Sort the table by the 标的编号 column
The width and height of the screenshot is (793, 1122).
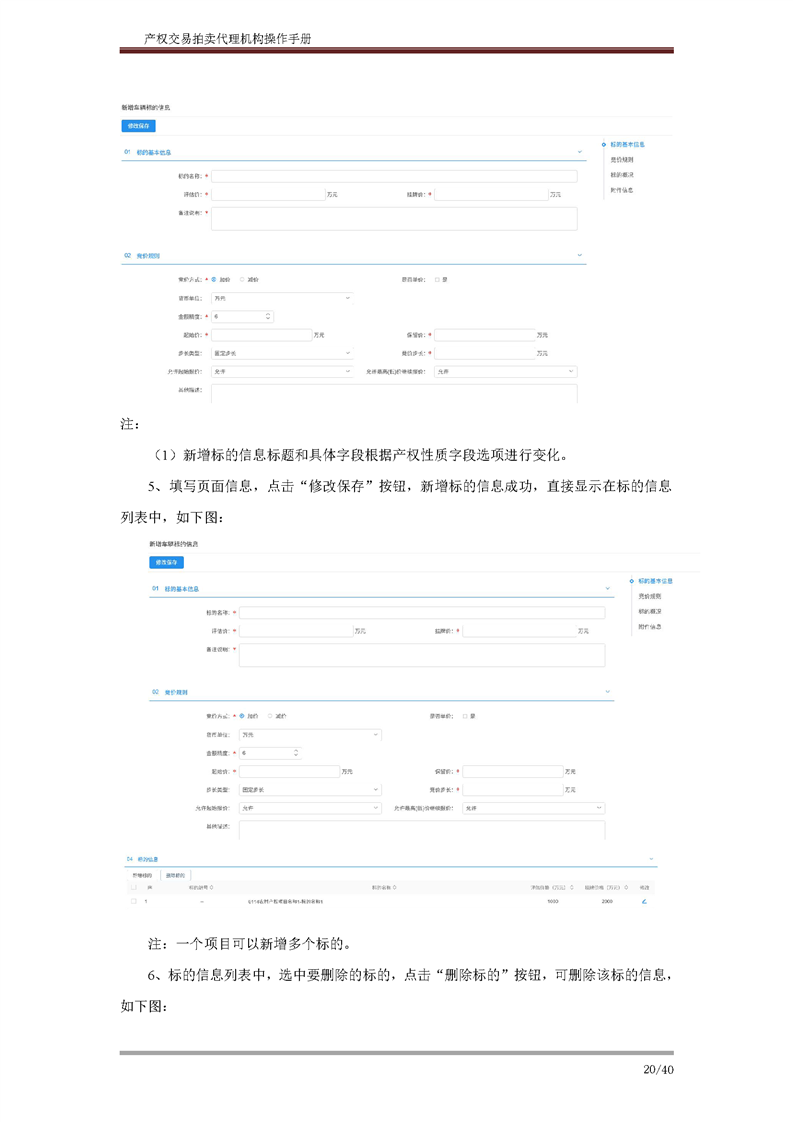click(212, 887)
